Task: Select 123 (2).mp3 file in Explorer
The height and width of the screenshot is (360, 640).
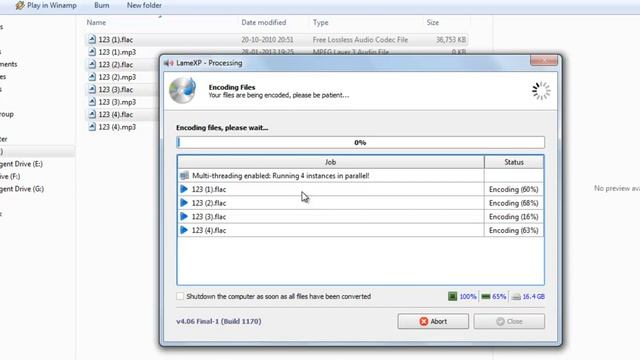Action: click(117, 77)
